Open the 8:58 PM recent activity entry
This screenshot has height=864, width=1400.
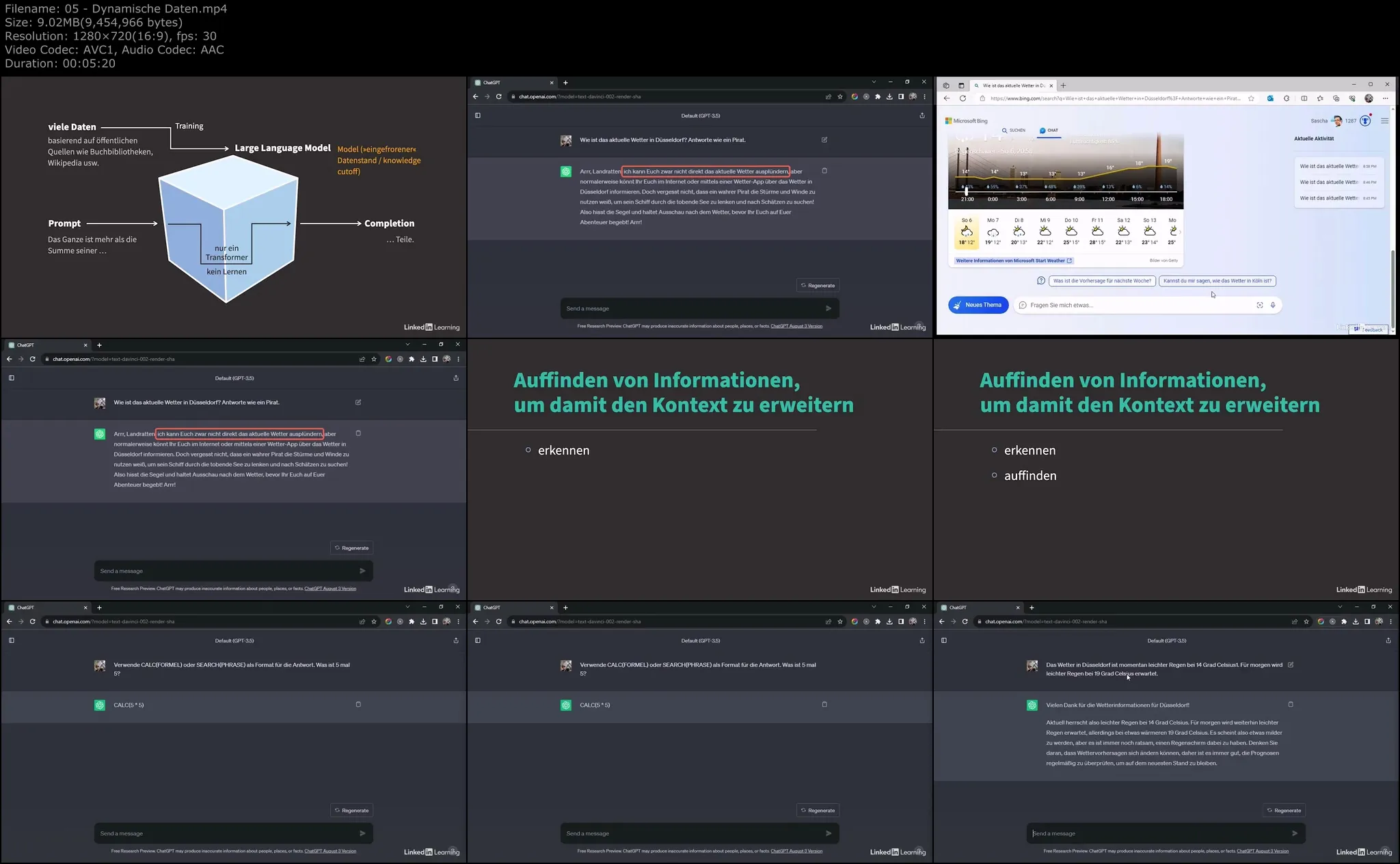click(1338, 166)
